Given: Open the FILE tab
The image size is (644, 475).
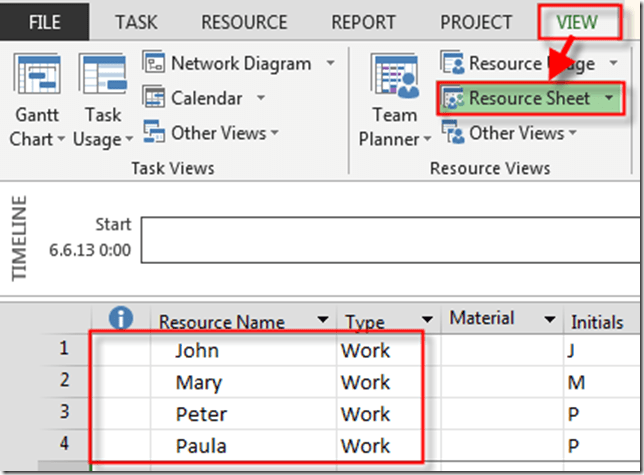Looking at the screenshot, I should [46, 22].
